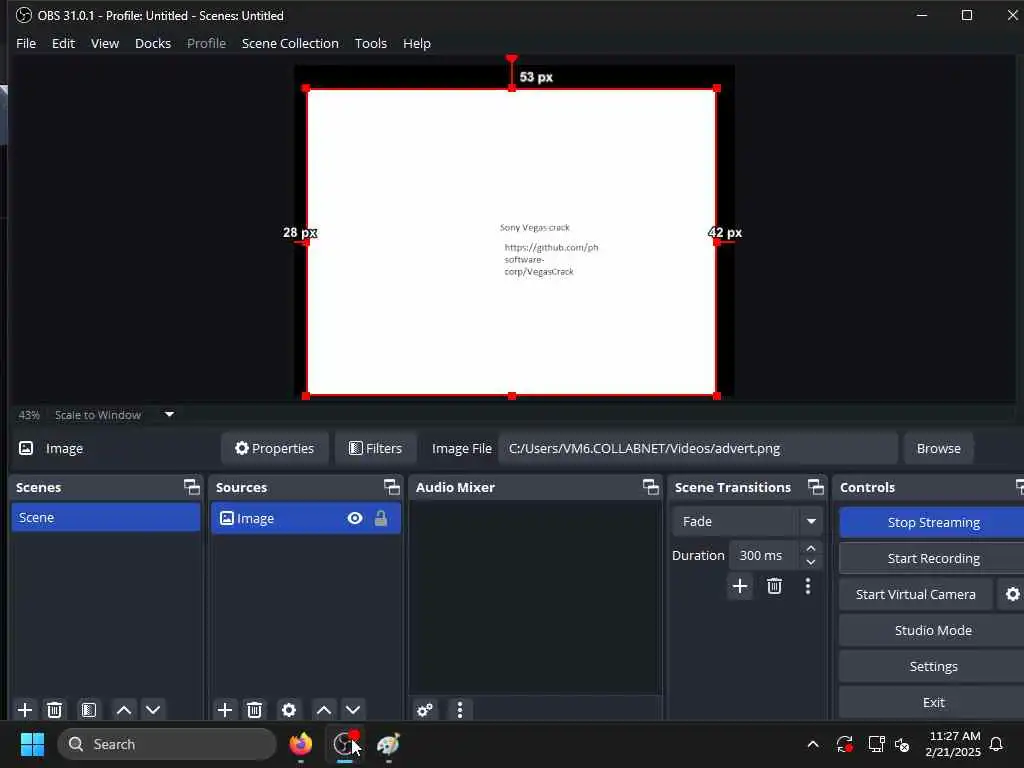This screenshot has width=1024, height=768.
Task: Move scene up with arrow icon
Action: (x=123, y=709)
